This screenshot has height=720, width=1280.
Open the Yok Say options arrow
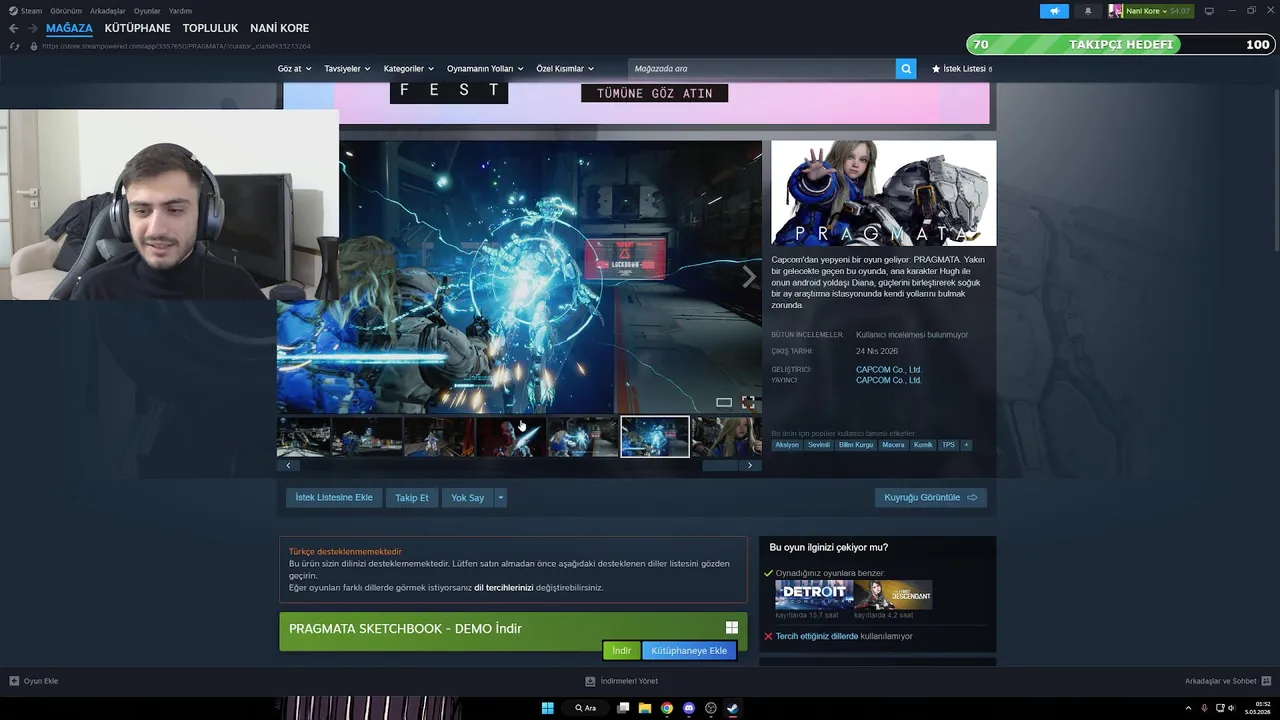tap(501, 497)
